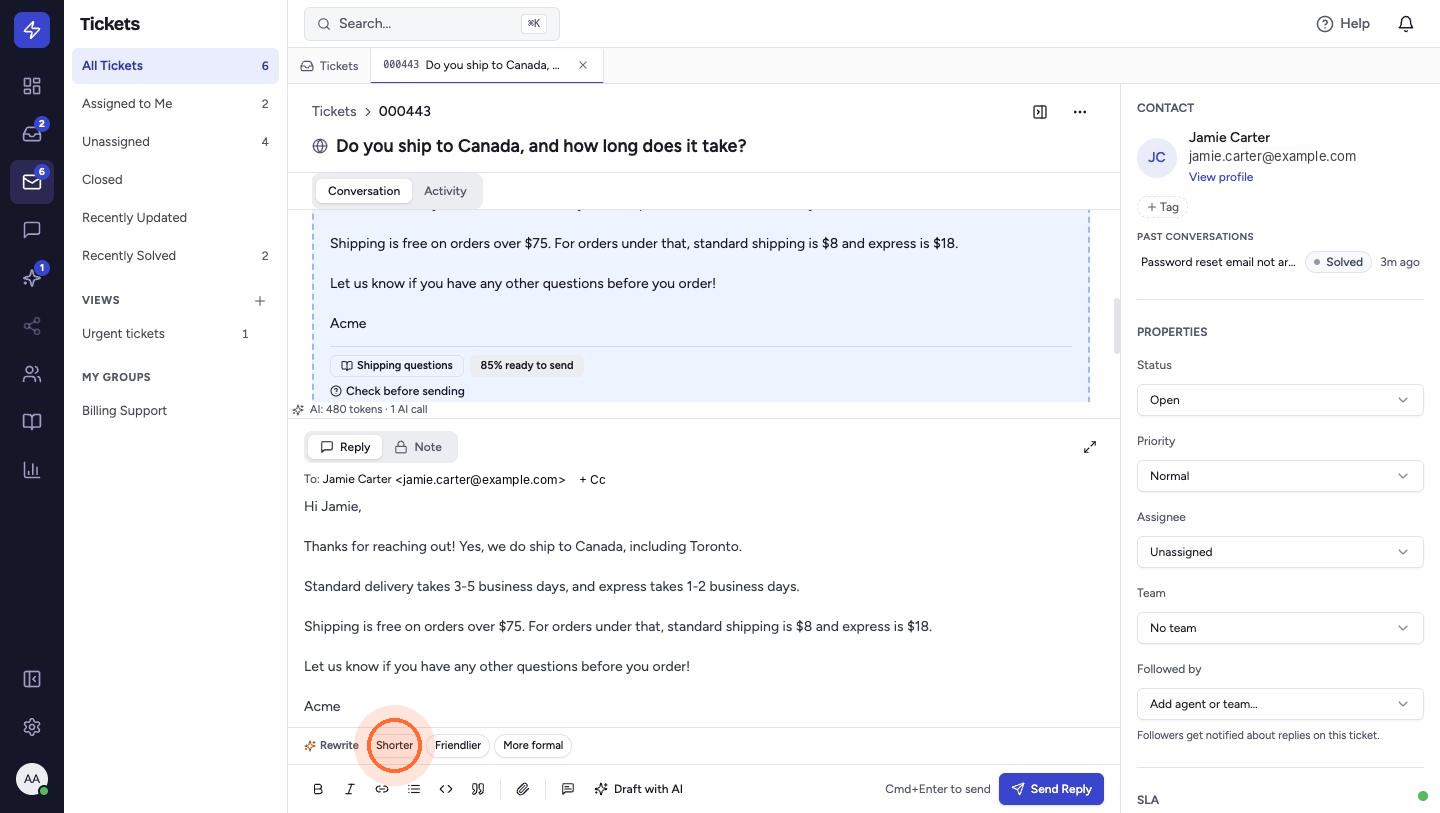Insert a block quote
Image resolution: width=1440 pixels, height=813 pixels.
478,789
